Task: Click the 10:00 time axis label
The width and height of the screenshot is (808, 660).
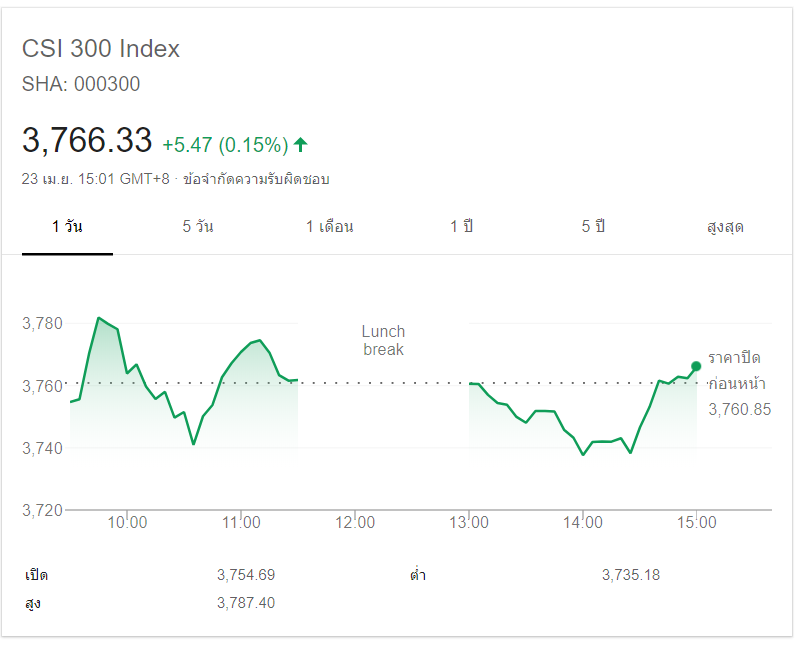Action: pos(128,522)
